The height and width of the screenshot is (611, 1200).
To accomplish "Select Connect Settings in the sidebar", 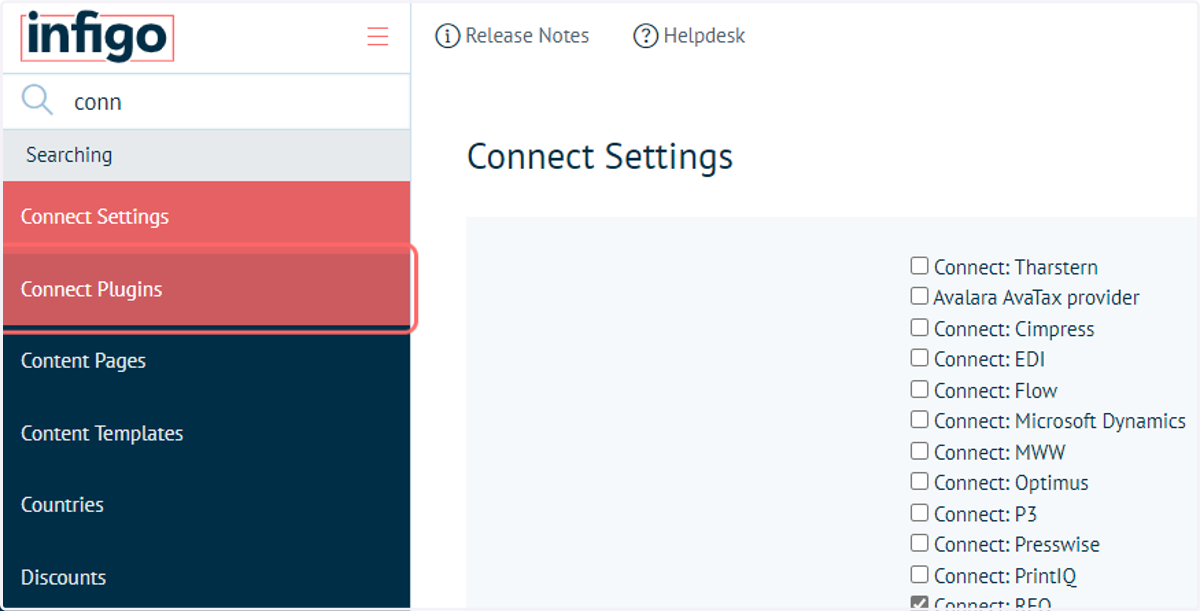I will (x=207, y=217).
